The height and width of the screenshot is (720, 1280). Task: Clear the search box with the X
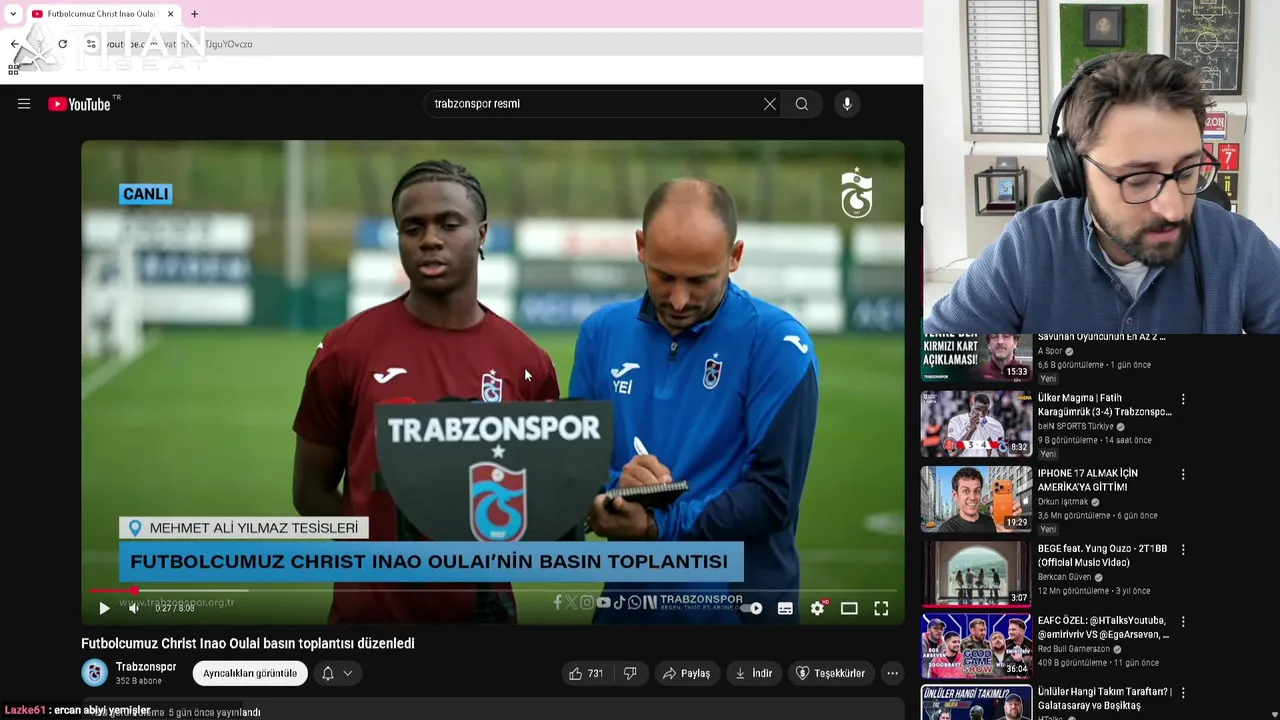[x=770, y=104]
